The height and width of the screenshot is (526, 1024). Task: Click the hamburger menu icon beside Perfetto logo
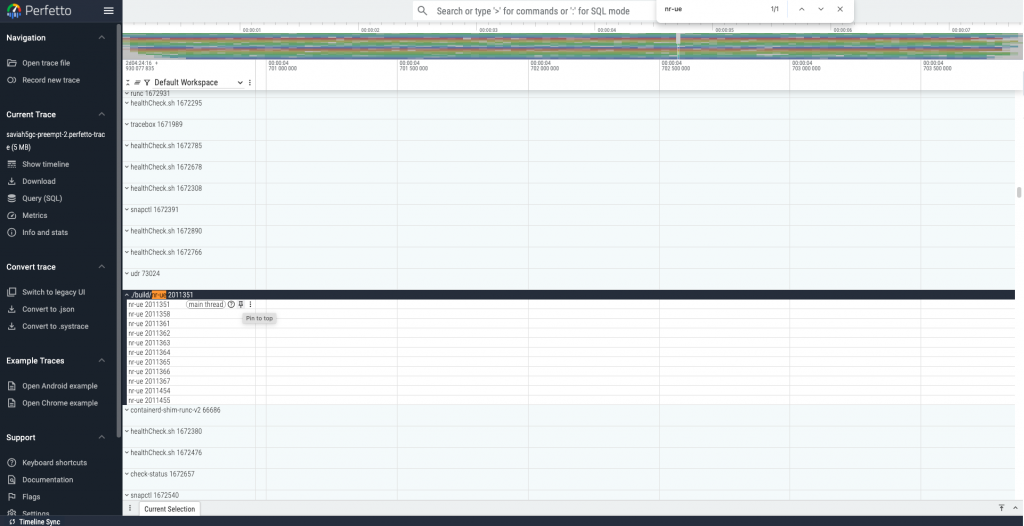tap(109, 11)
